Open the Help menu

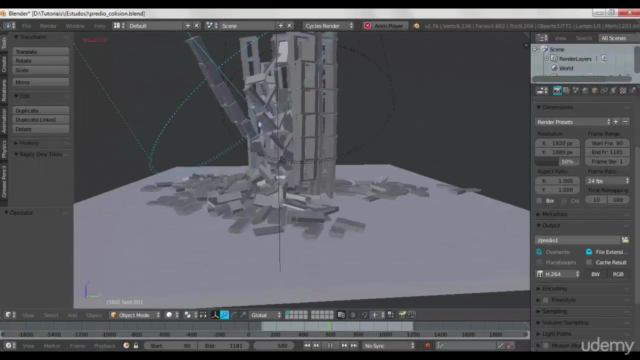pyautogui.click(x=100, y=26)
